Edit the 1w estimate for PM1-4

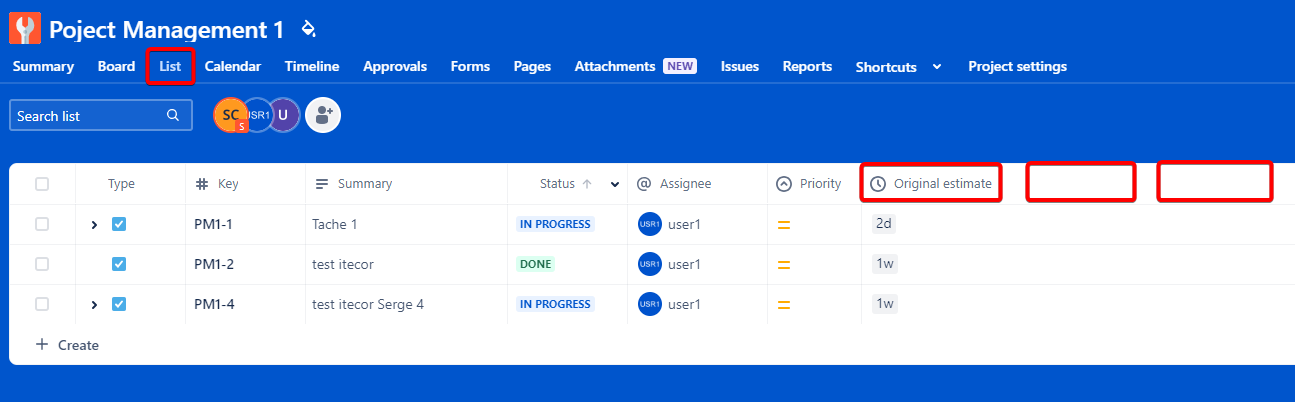(885, 304)
